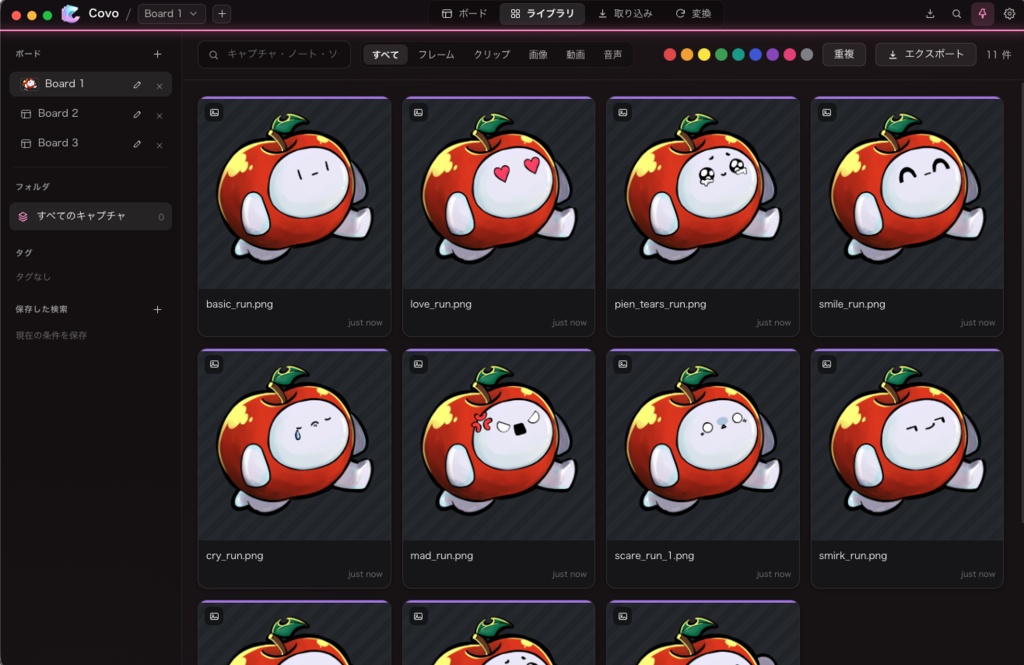
Task: Switch to the ライブラリ tab
Action: coord(543,14)
